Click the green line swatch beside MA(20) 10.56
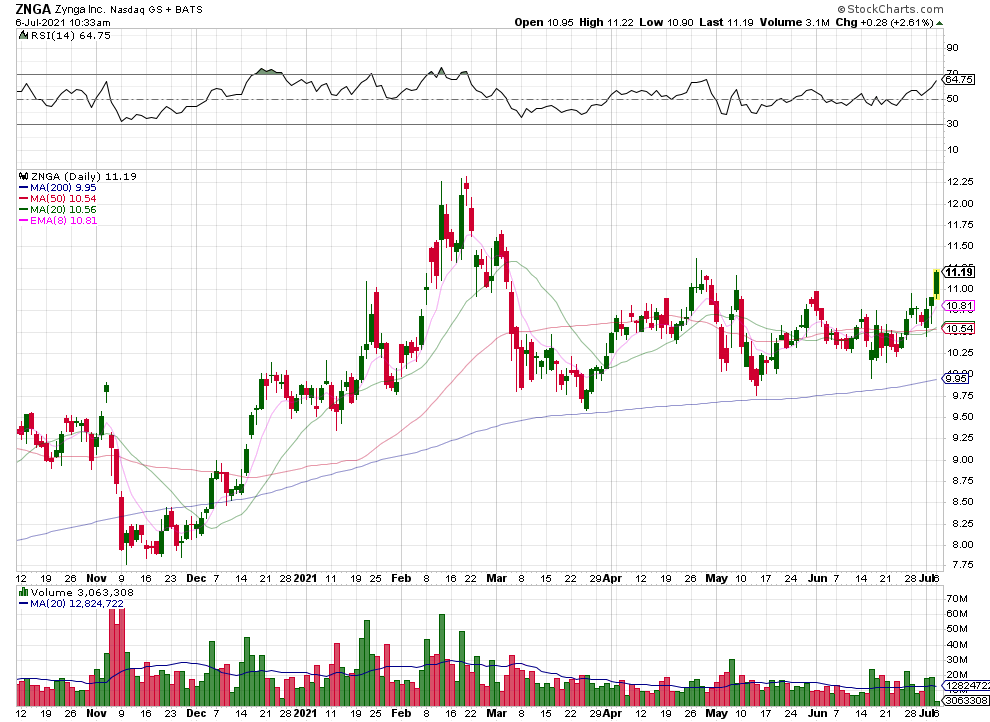Image resolution: width=990 pixels, height=722 pixels. (23, 210)
